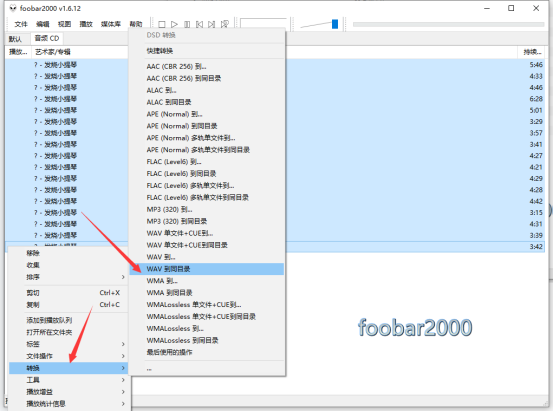
Task: Adjust the blue volume slider handle
Action: coord(335,24)
